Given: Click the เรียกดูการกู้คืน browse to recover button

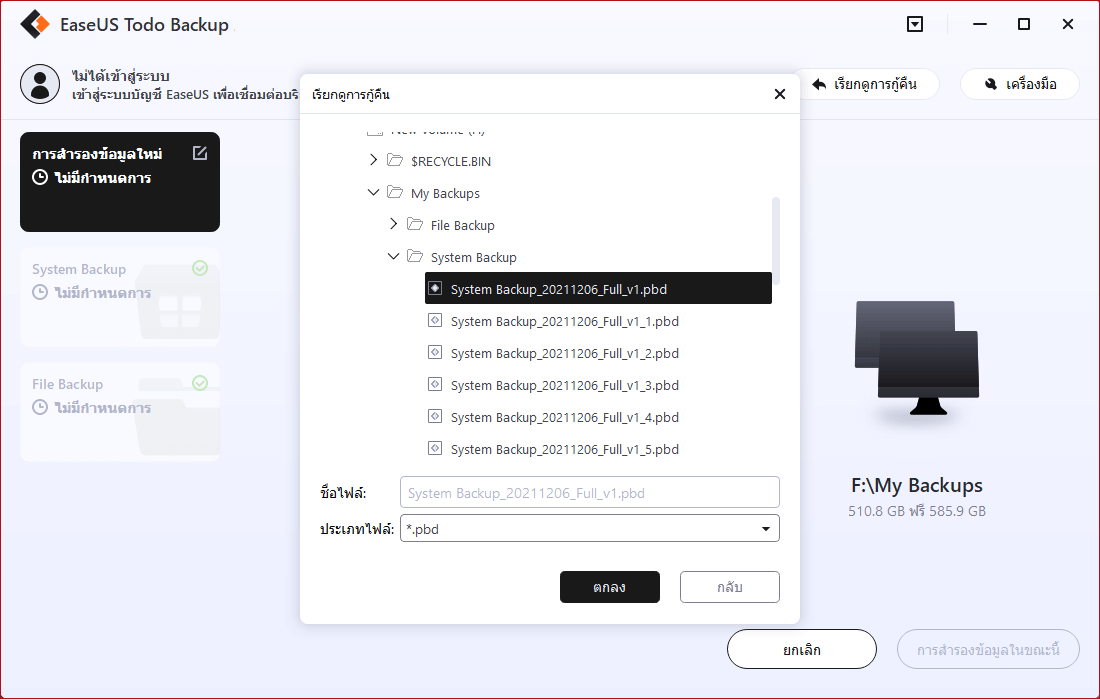Looking at the screenshot, I should tap(866, 84).
